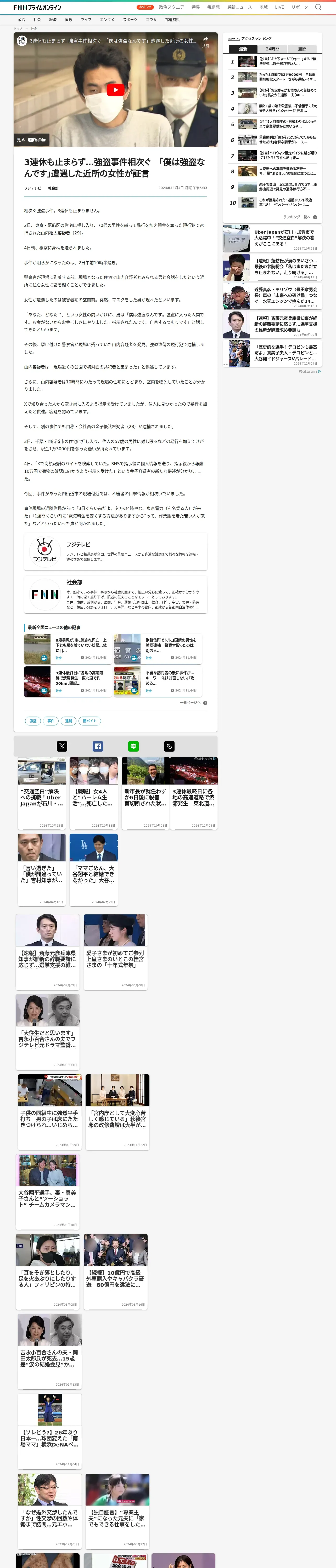Click the 逮捕 tag
This screenshot has height=1568, width=336.
tap(68, 721)
